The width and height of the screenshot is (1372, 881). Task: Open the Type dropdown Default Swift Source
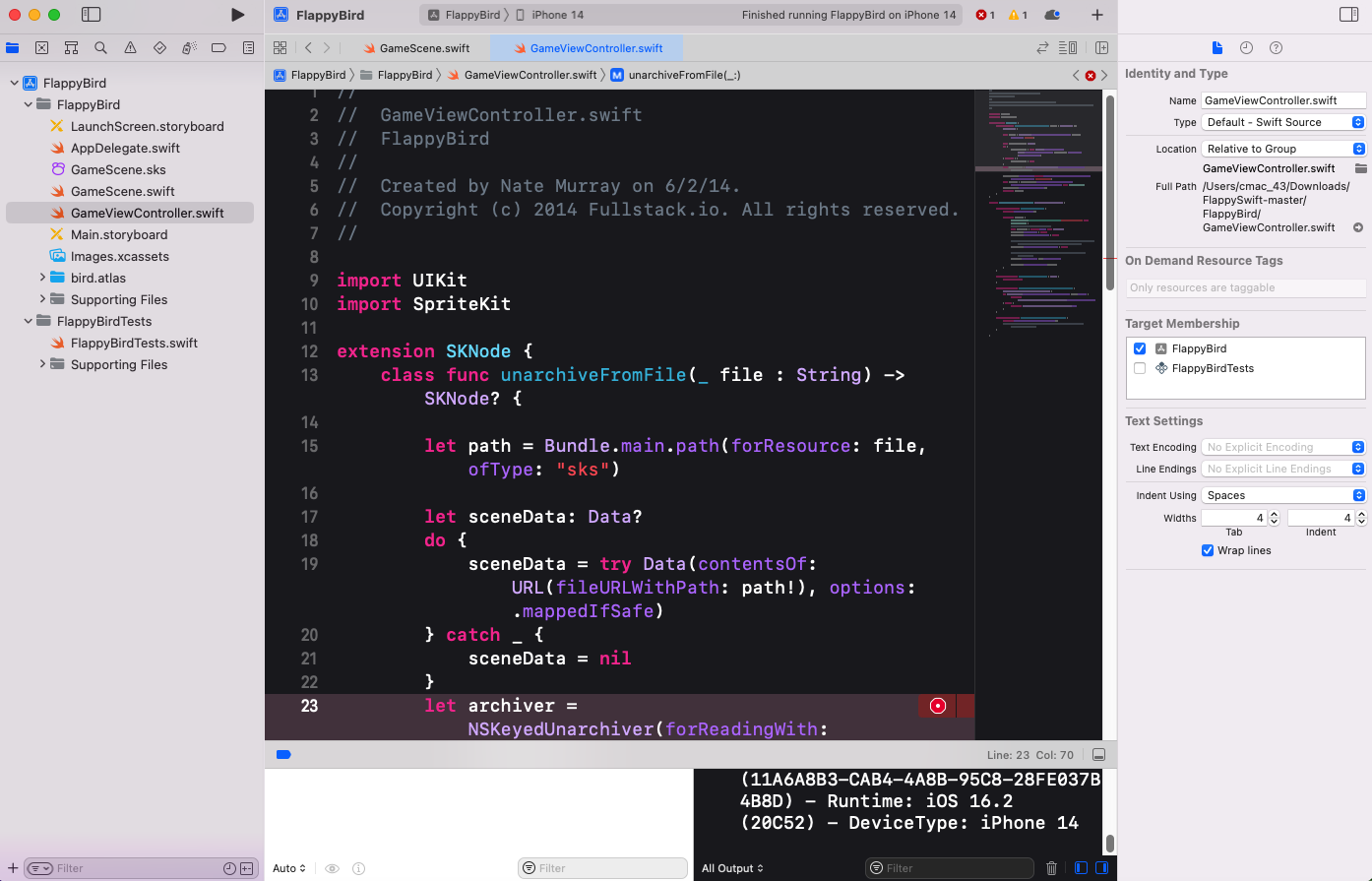pos(1283,122)
